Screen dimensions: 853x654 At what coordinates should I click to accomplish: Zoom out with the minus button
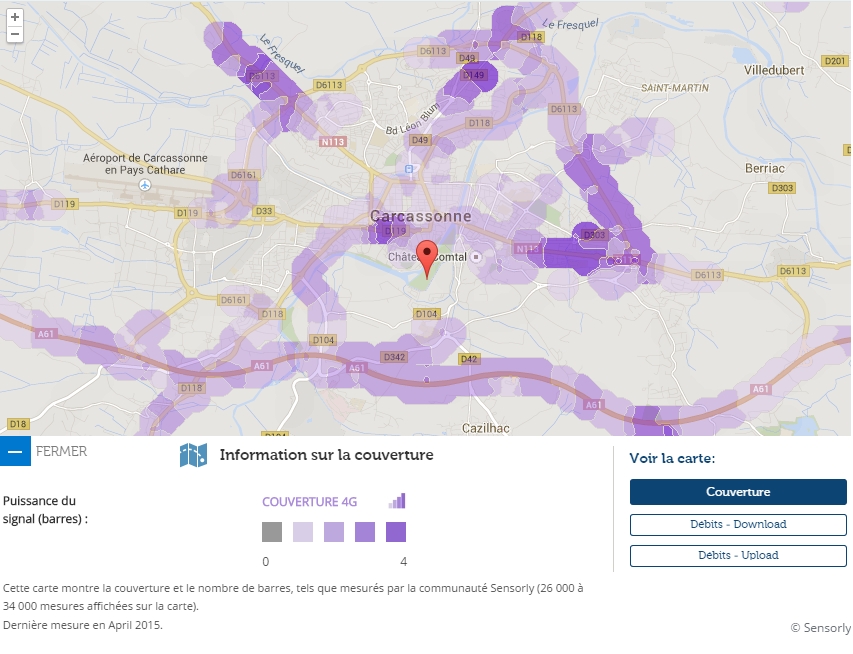point(15,34)
